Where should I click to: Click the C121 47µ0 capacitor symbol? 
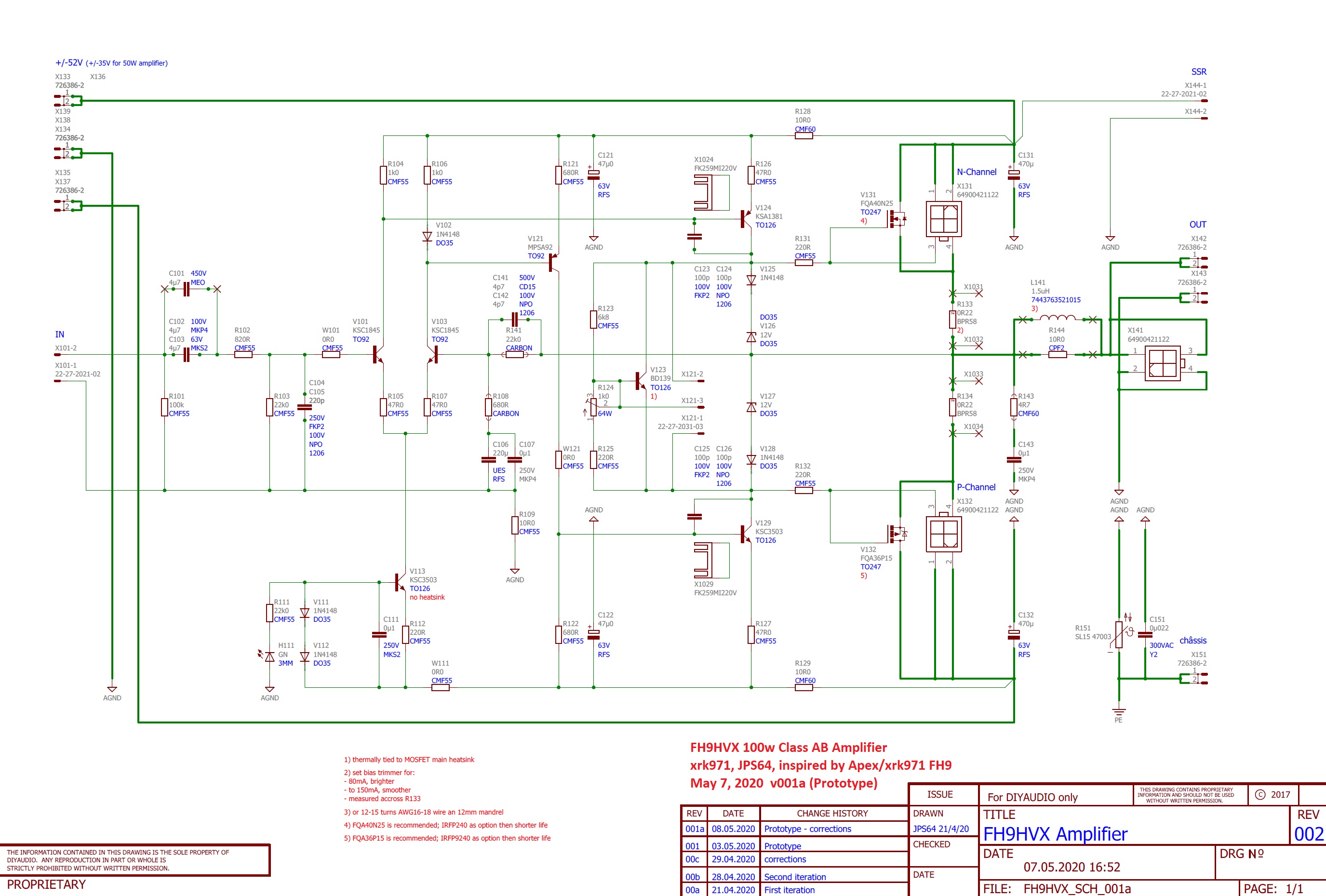click(593, 174)
